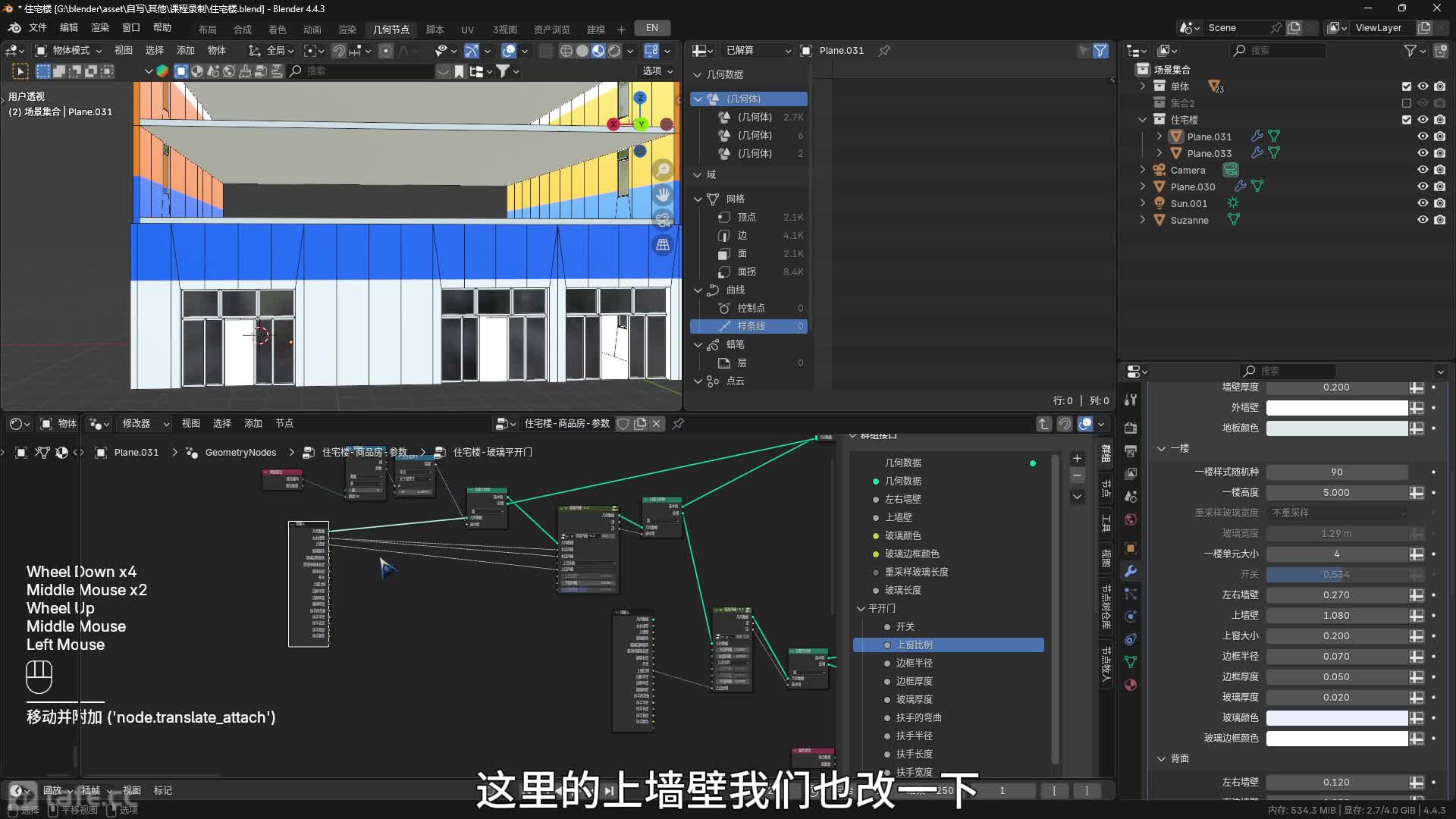Open the Scene properties tab

click(1131, 497)
